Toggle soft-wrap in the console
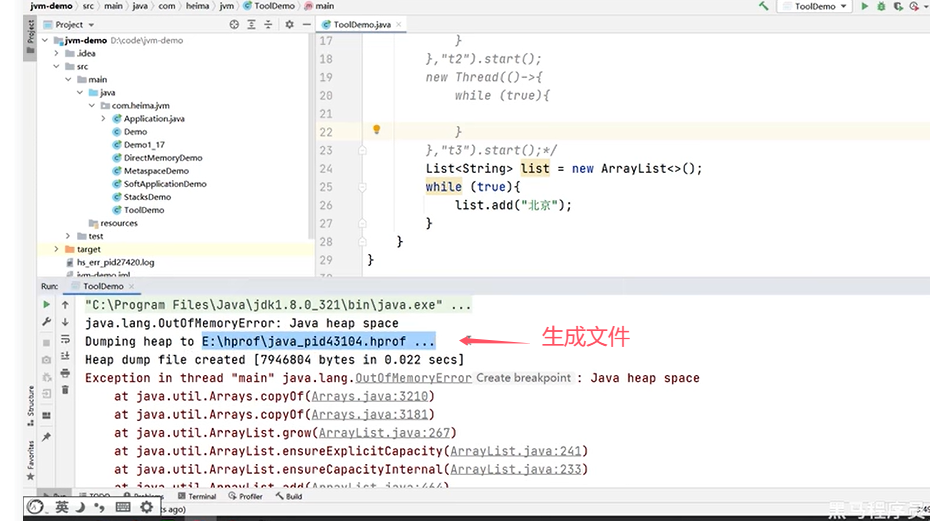 [65, 339]
